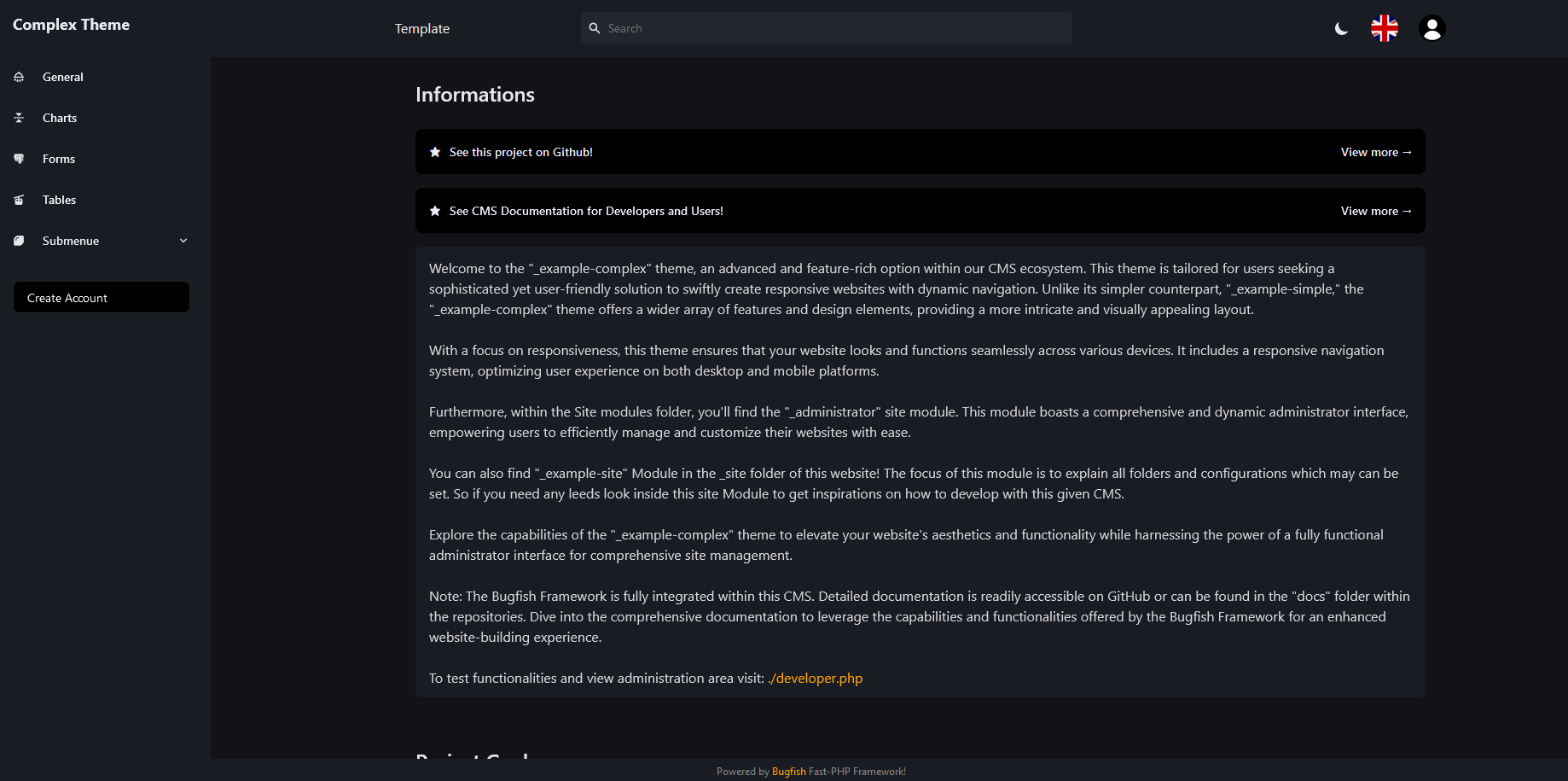Click the Charts sidebar icon

(x=19, y=118)
